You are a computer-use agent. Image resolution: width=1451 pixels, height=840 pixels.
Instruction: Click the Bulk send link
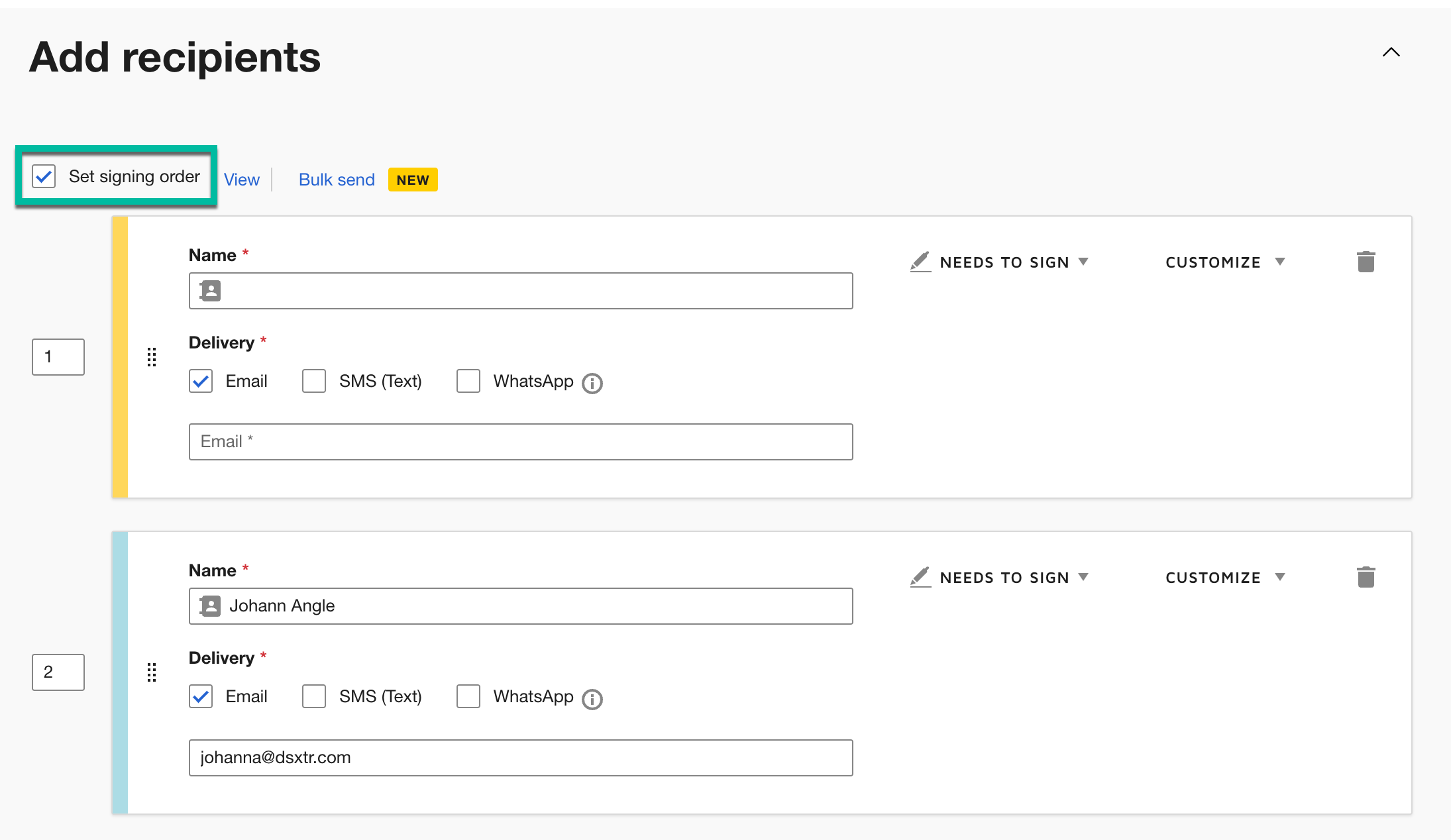337,180
